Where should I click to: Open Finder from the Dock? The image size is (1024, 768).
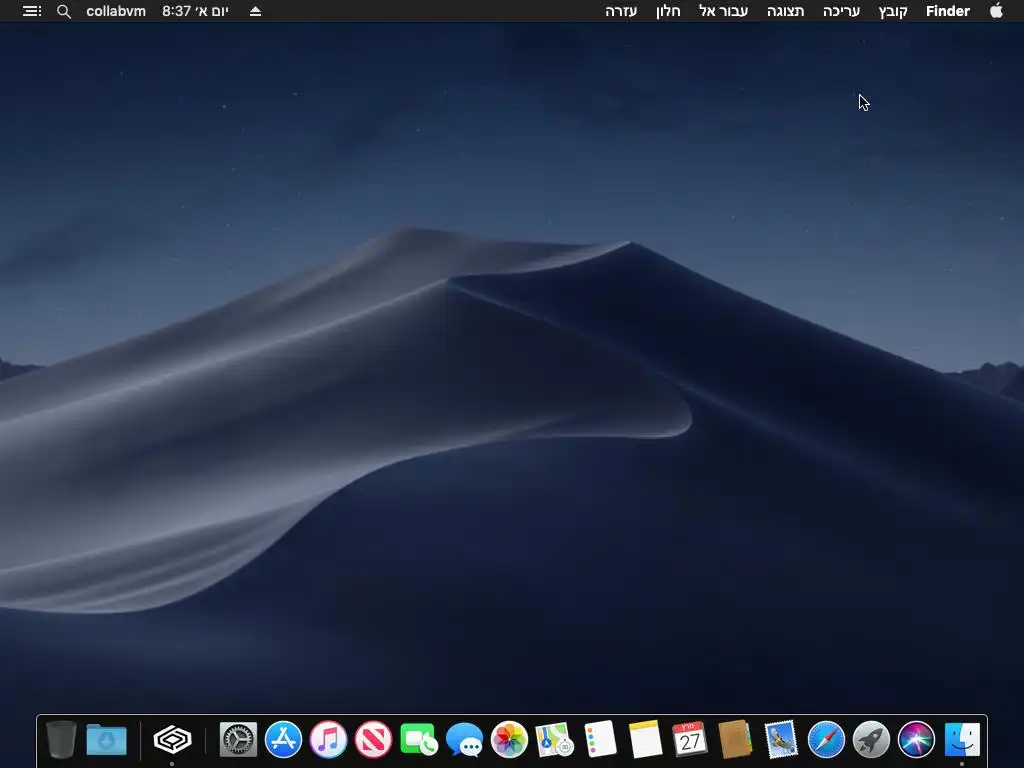(x=961, y=739)
